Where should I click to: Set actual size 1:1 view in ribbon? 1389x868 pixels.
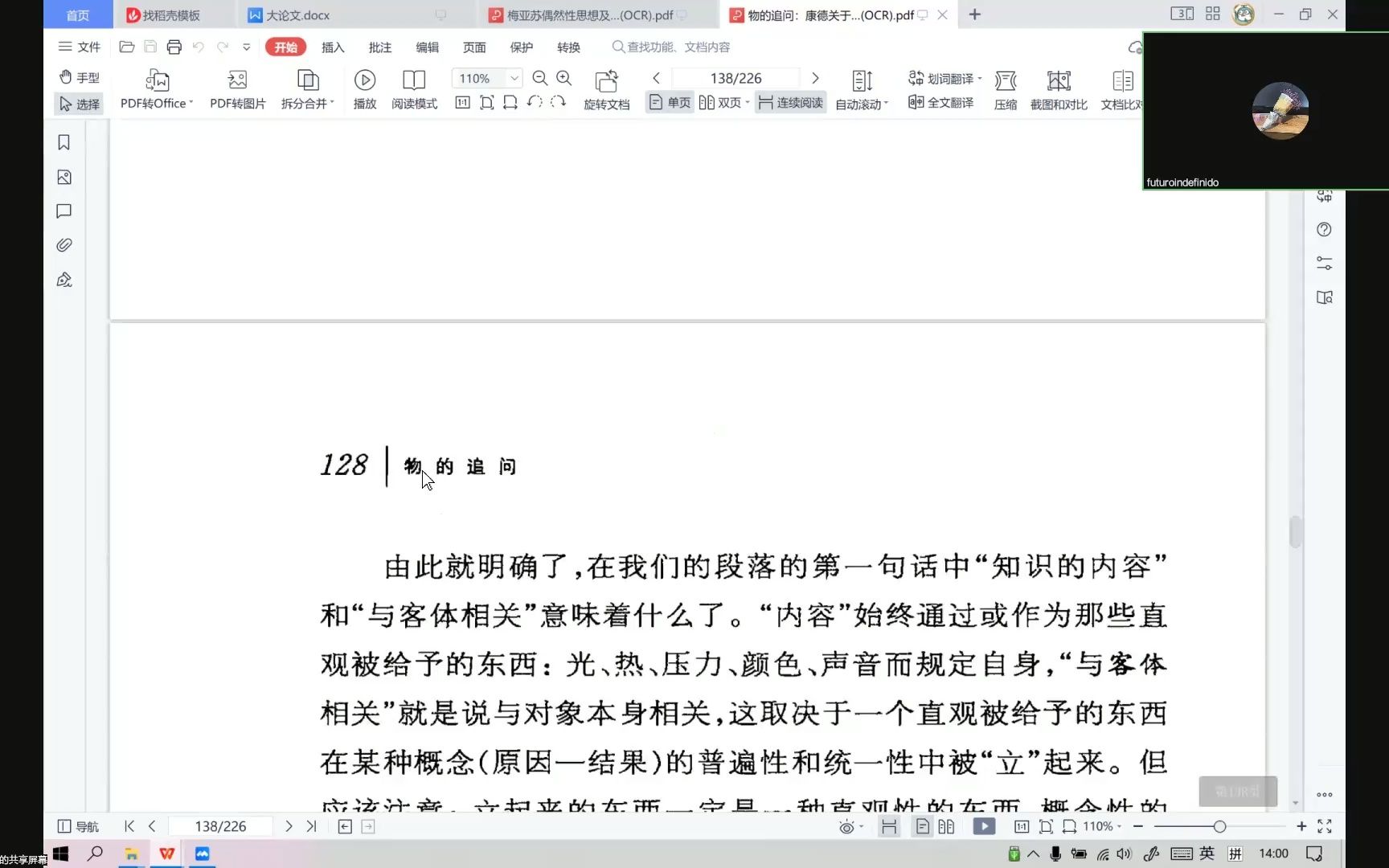pyautogui.click(x=462, y=102)
